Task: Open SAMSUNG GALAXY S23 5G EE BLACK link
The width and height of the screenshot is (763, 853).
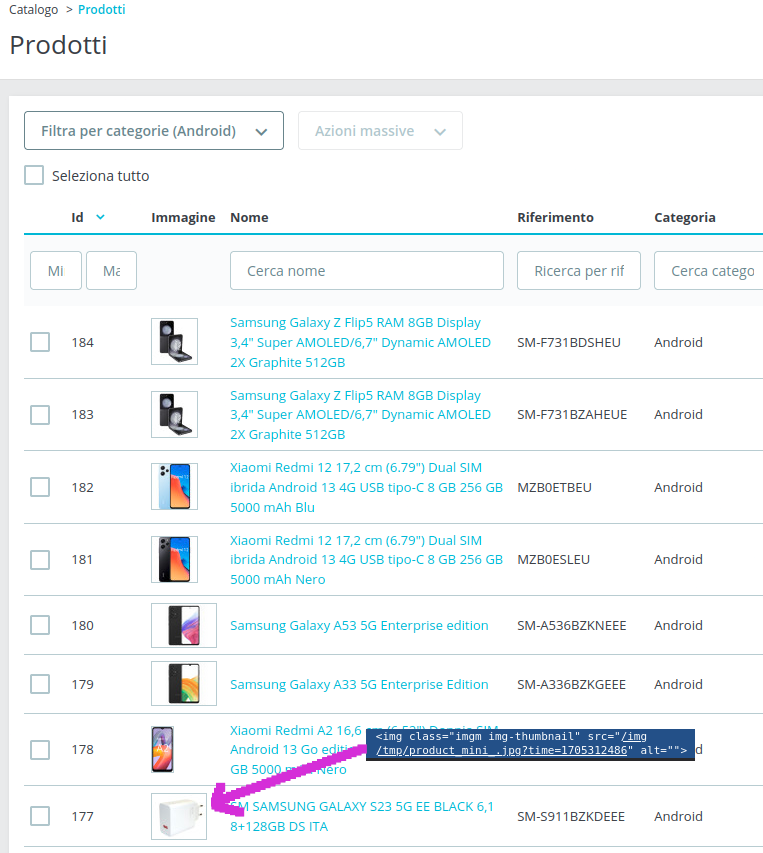Action: pyautogui.click(x=362, y=816)
